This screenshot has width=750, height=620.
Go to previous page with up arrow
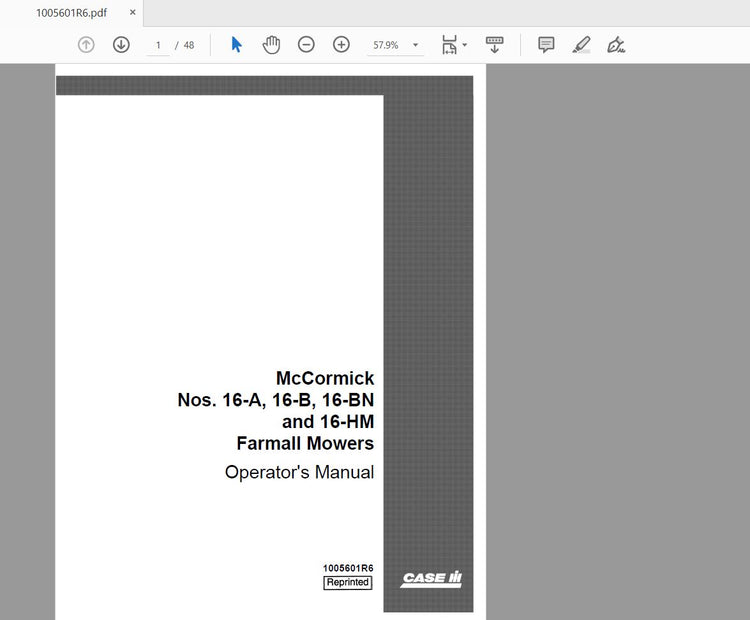(x=86, y=45)
